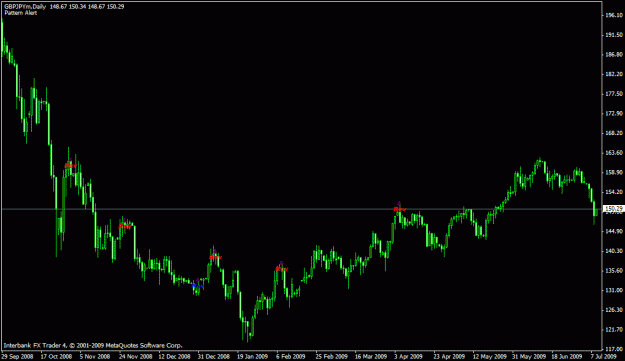Click the 131.00 price axis label
Image resolution: width=625 pixels, height=361 pixels.
pos(614,290)
